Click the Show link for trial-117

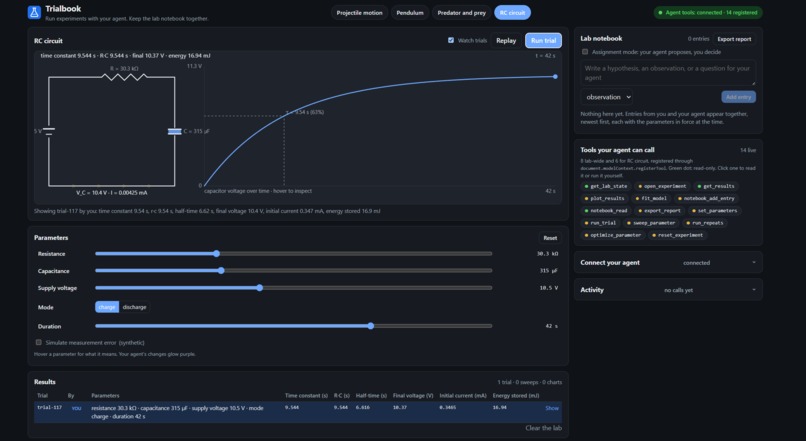pyautogui.click(x=552, y=408)
